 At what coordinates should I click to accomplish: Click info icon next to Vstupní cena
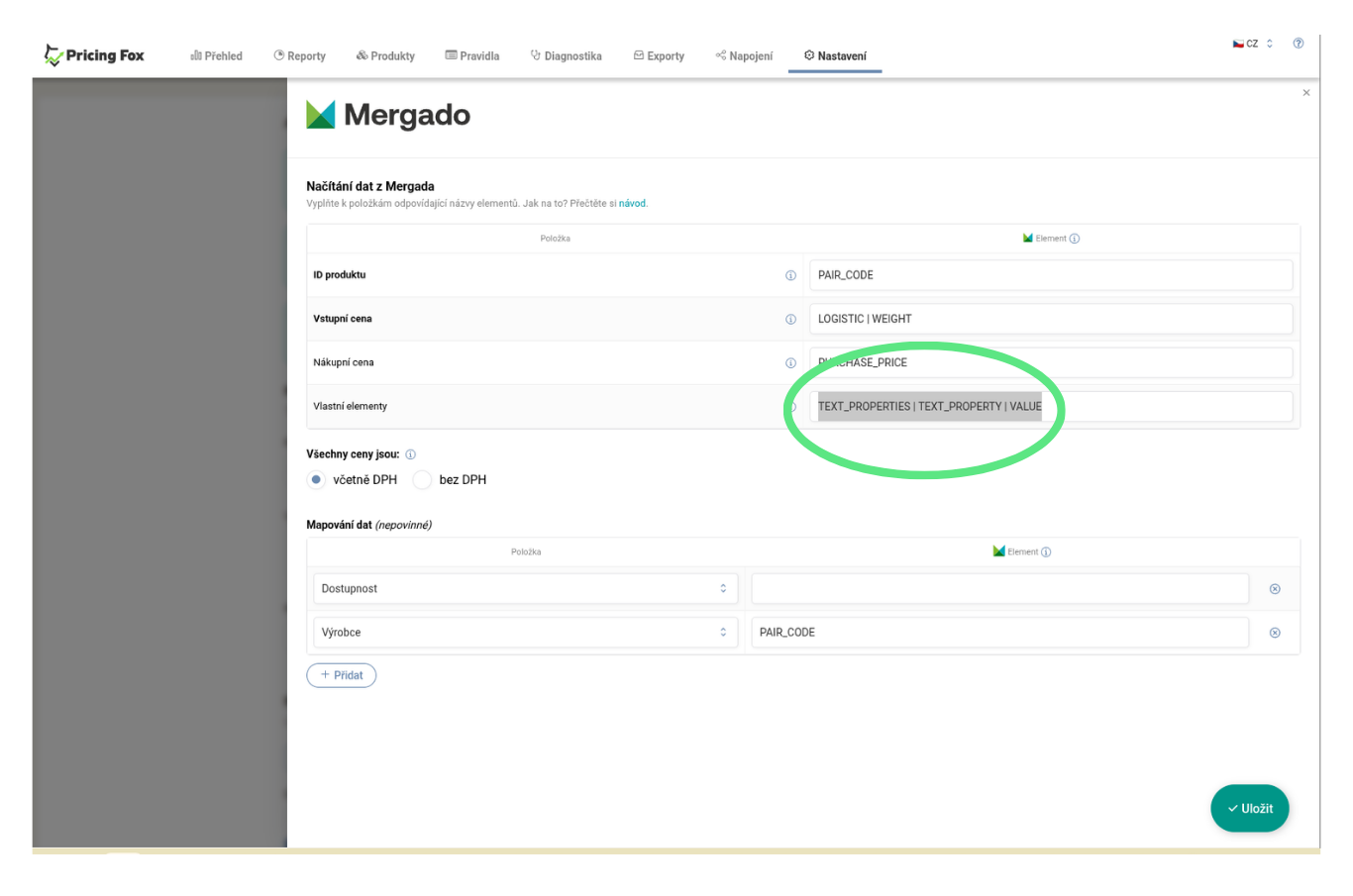pyautogui.click(x=790, y=319)
